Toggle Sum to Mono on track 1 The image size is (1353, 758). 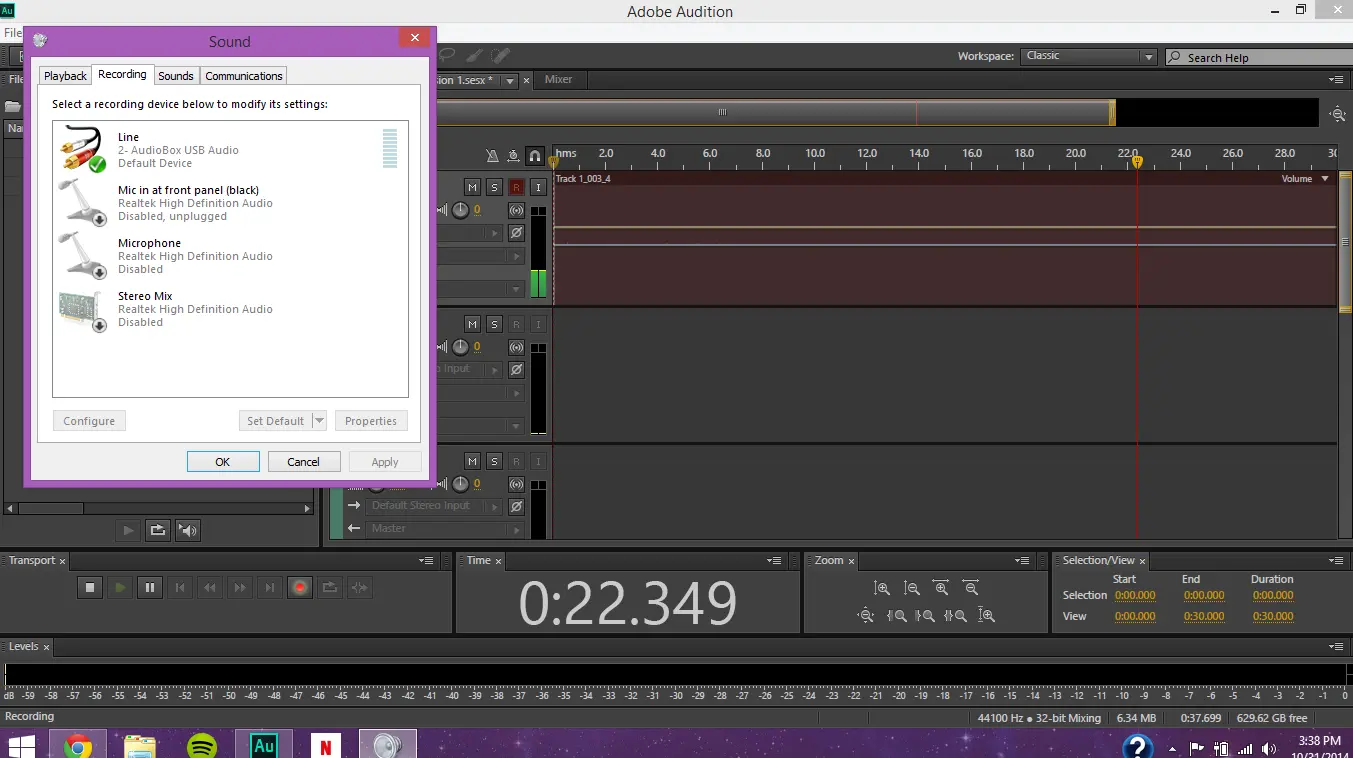516,210
